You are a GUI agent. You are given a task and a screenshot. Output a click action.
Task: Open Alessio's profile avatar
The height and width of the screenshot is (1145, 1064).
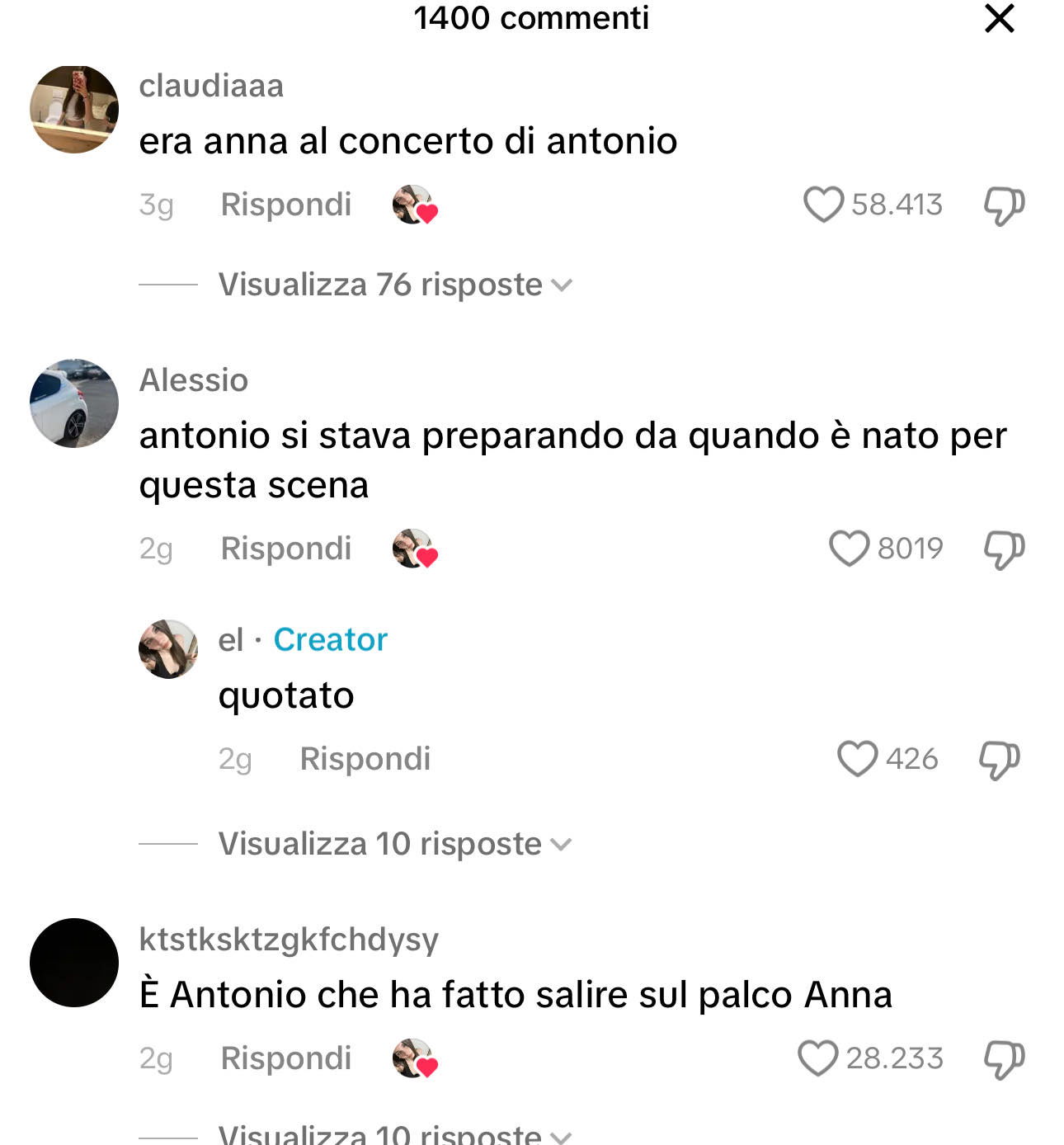[74, 403]
